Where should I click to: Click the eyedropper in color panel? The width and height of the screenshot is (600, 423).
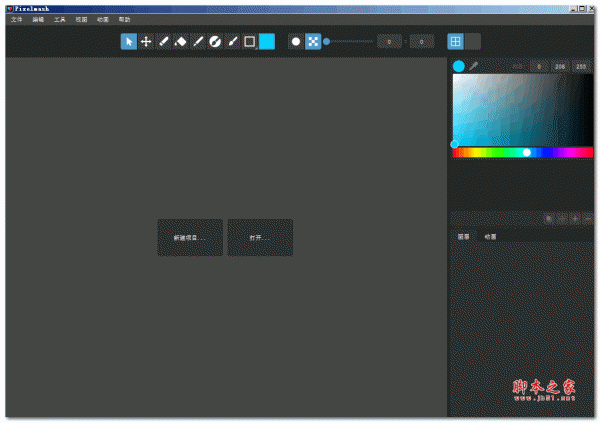click(474, 66)
